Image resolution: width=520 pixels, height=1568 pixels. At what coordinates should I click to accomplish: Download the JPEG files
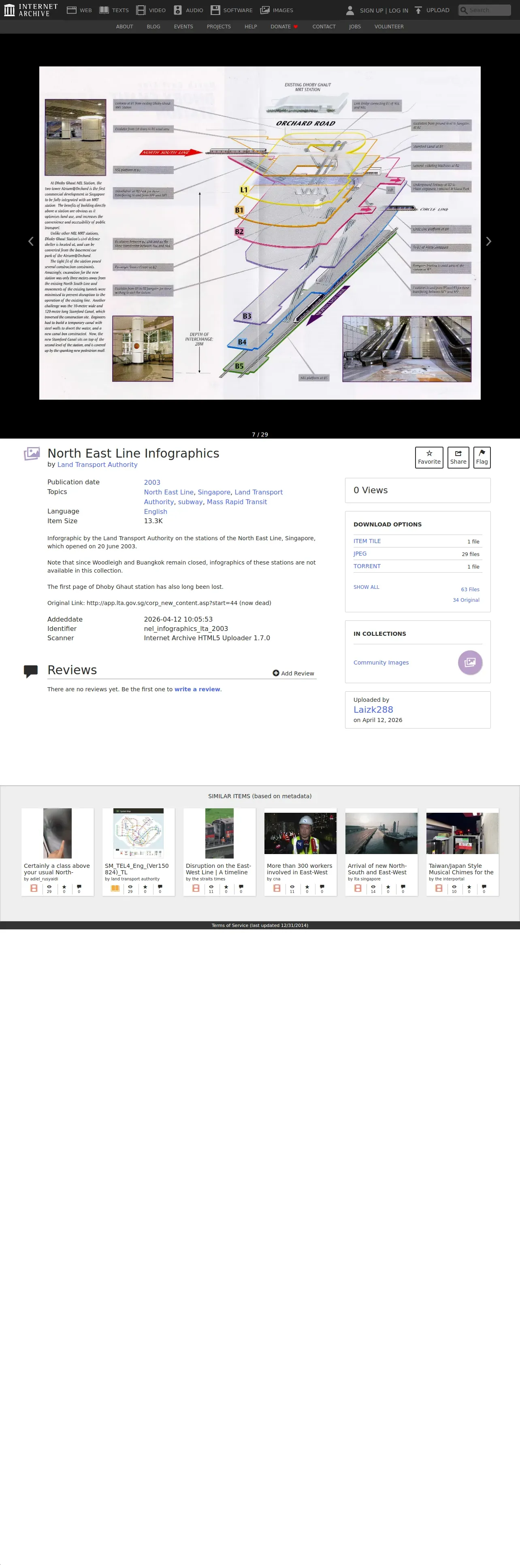pyautogui.click(x=360, y=554)
